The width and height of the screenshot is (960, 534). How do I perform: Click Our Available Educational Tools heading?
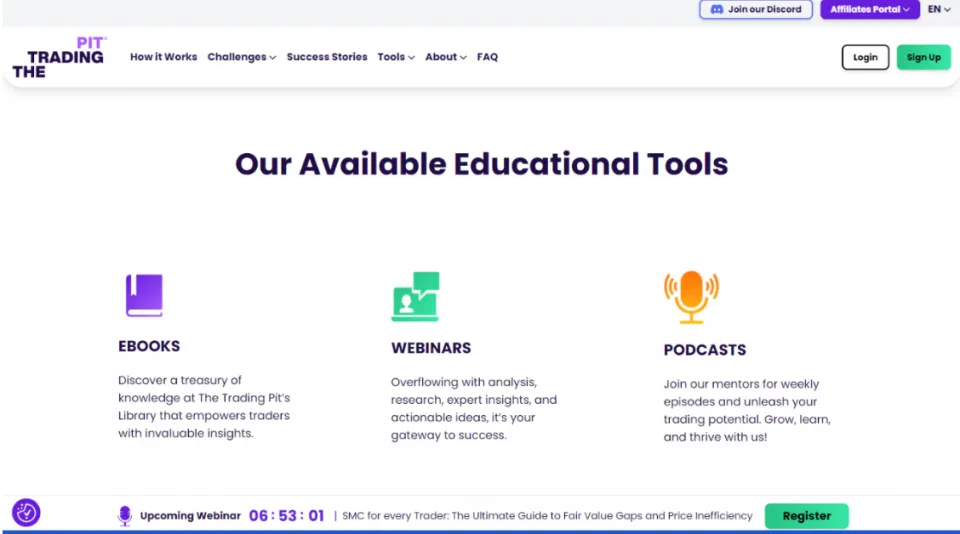(x=481, y=164)
